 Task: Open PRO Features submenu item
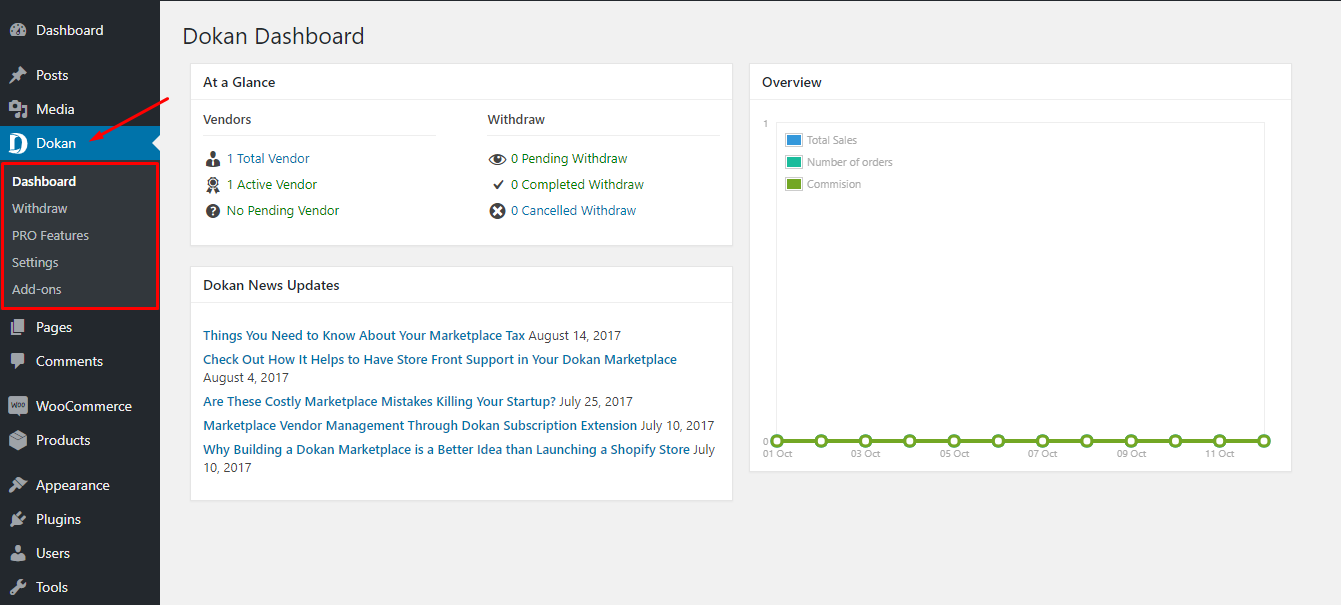tap(50, 235)
